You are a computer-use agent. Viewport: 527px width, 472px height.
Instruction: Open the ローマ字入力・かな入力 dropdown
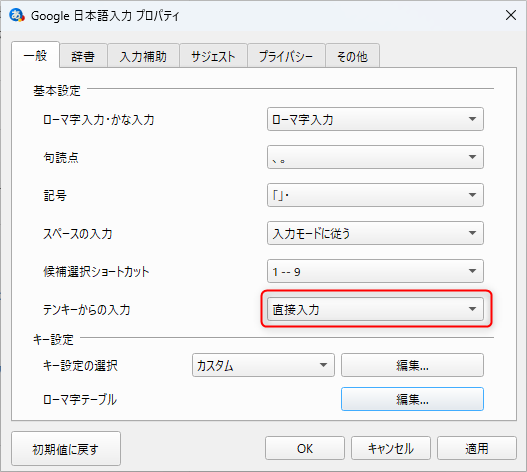375,119
